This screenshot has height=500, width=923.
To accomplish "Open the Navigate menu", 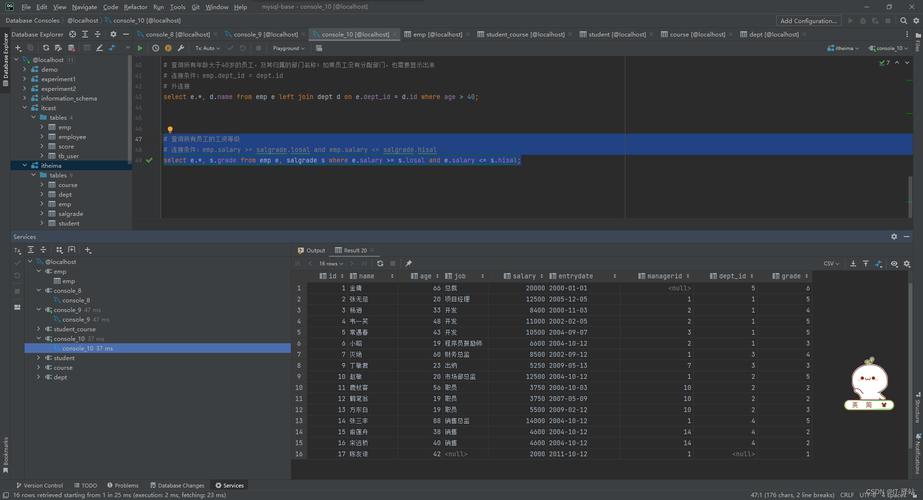I will [86, 6].
